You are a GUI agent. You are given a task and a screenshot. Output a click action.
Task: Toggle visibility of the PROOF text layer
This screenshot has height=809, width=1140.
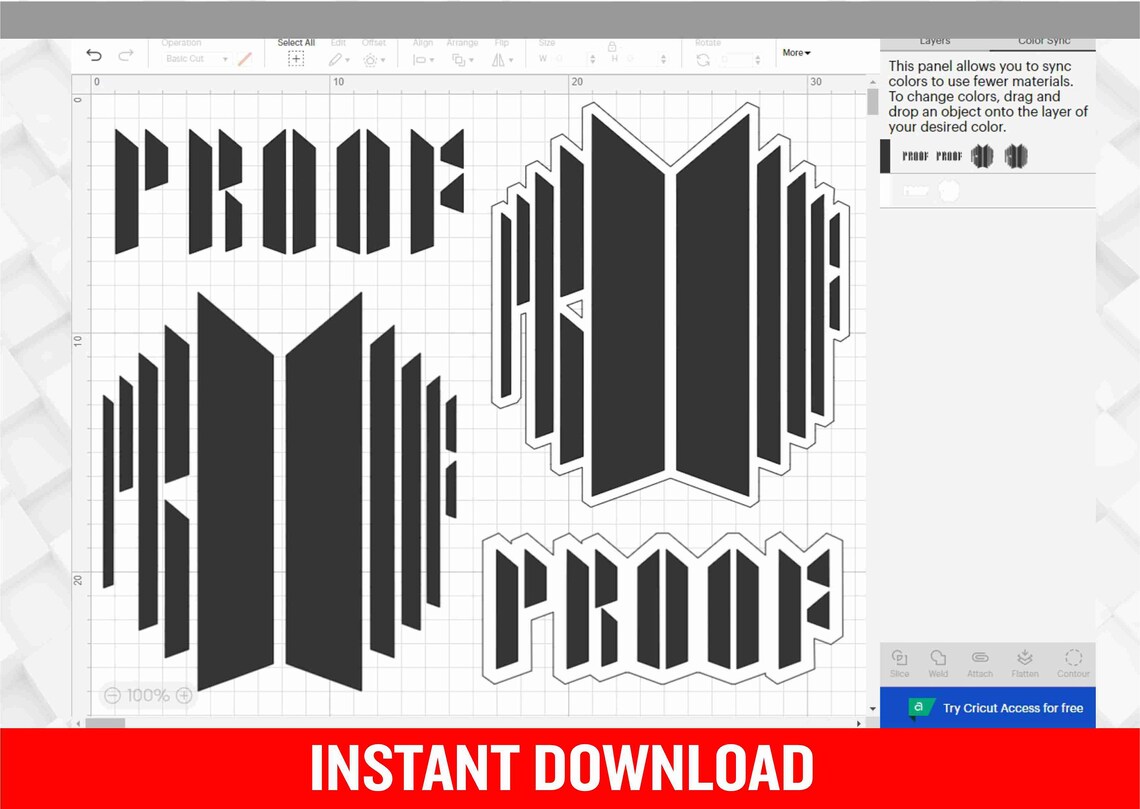click(x=916, y=190)
